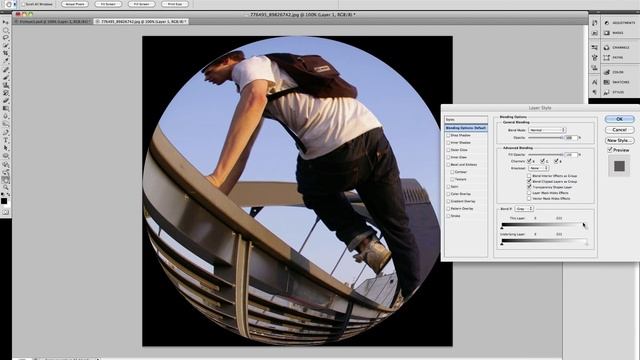This screenshot has height=360, width=640.
Task: Click the Styles header in Layer Style
Action: [466, 120]
